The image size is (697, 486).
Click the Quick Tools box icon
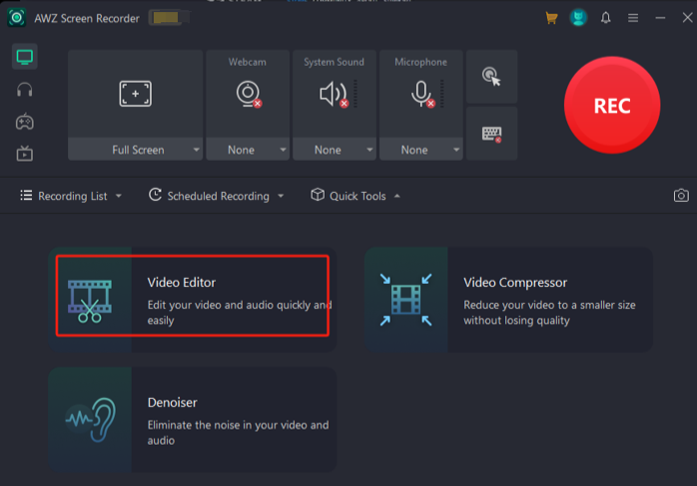[x=317, y=195]
